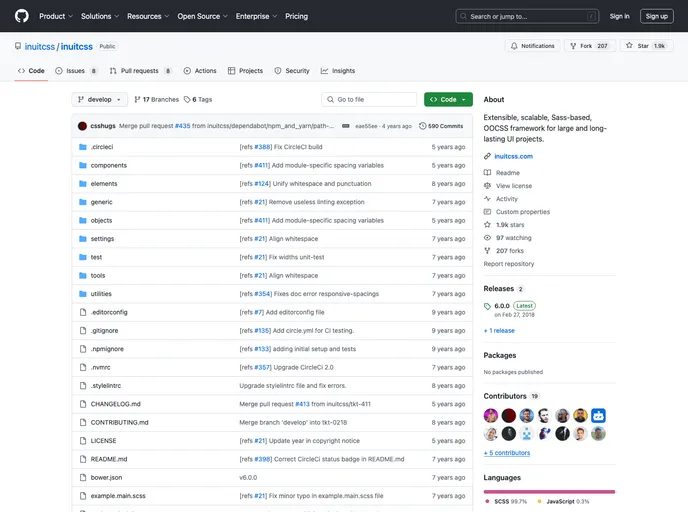This screenshot has width=688, height=512.
Task: Open the 6 Tags list
Action: [x=198, y=100]
